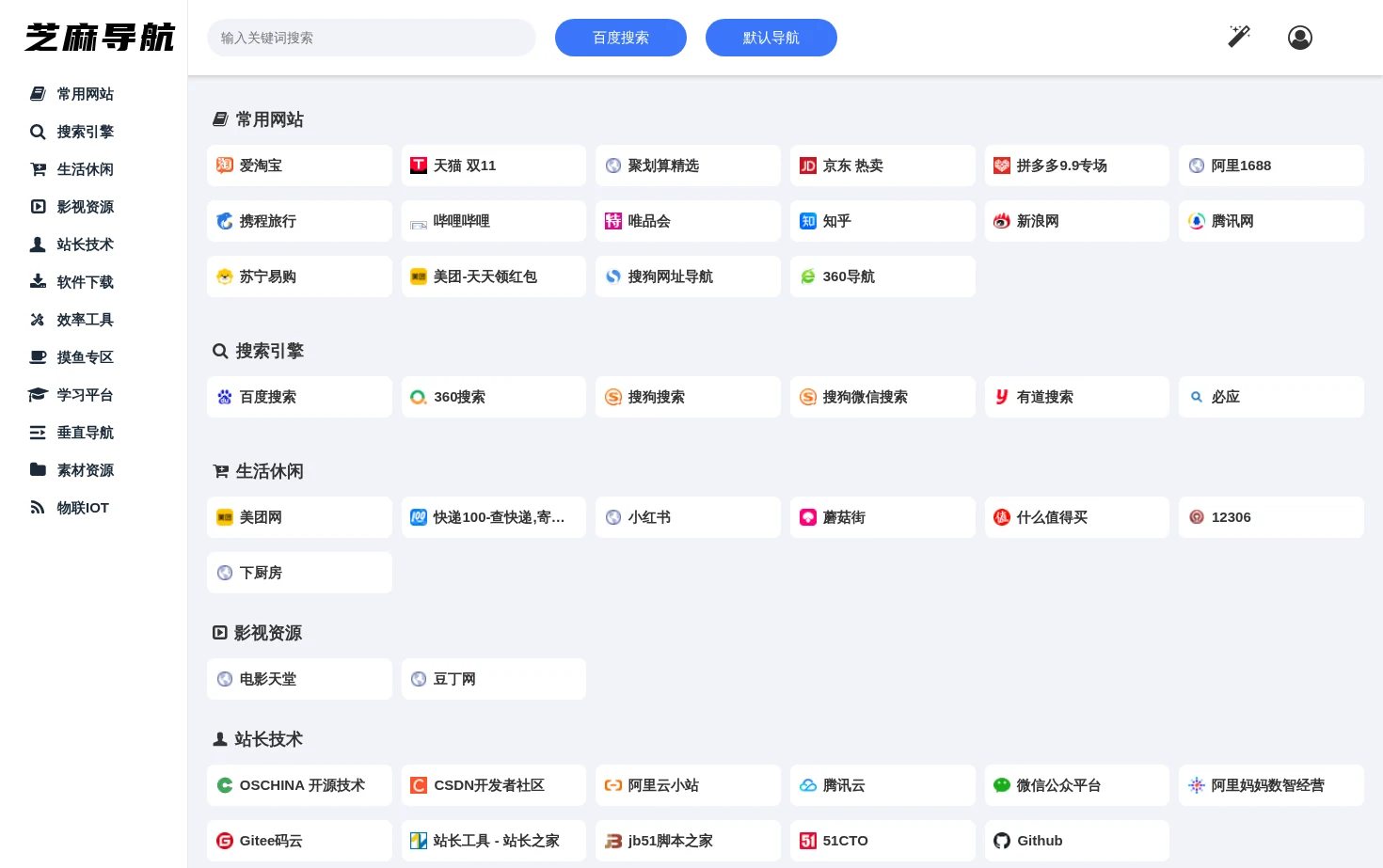Image resolution: width=1383 pixels, height=868 pixels.
Task: Click the 天猫 双11 red icon
Action: [419, 166]
